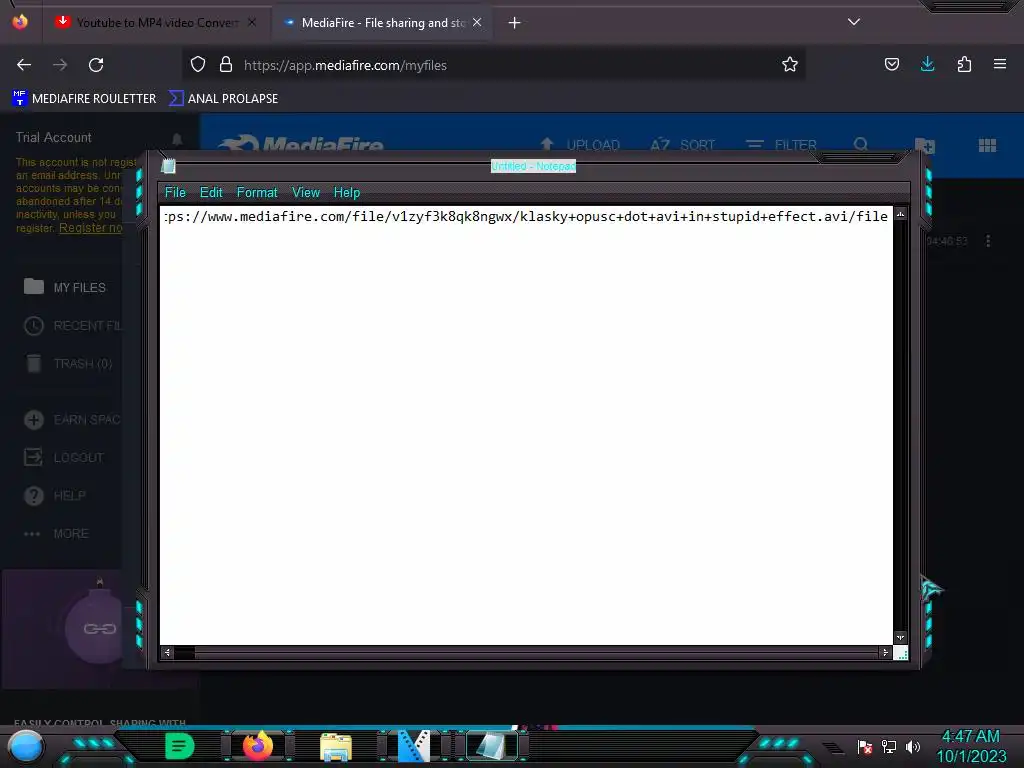Open the Start menu orb

[x=25, y=746]
